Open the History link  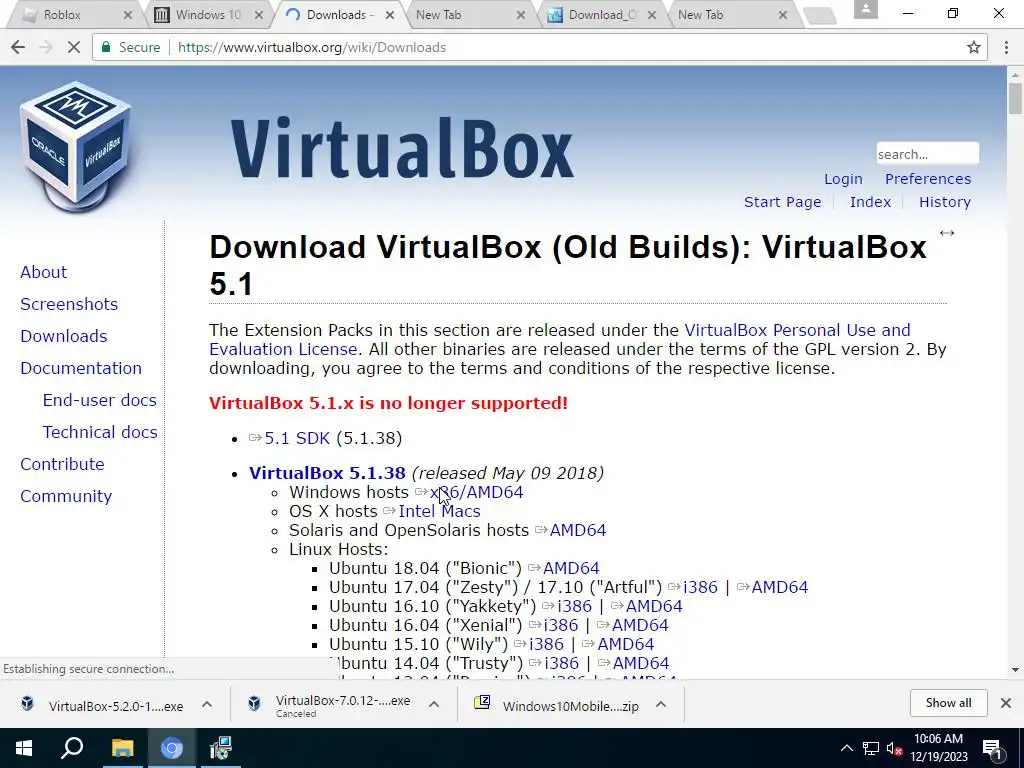(x=945, y=202)
